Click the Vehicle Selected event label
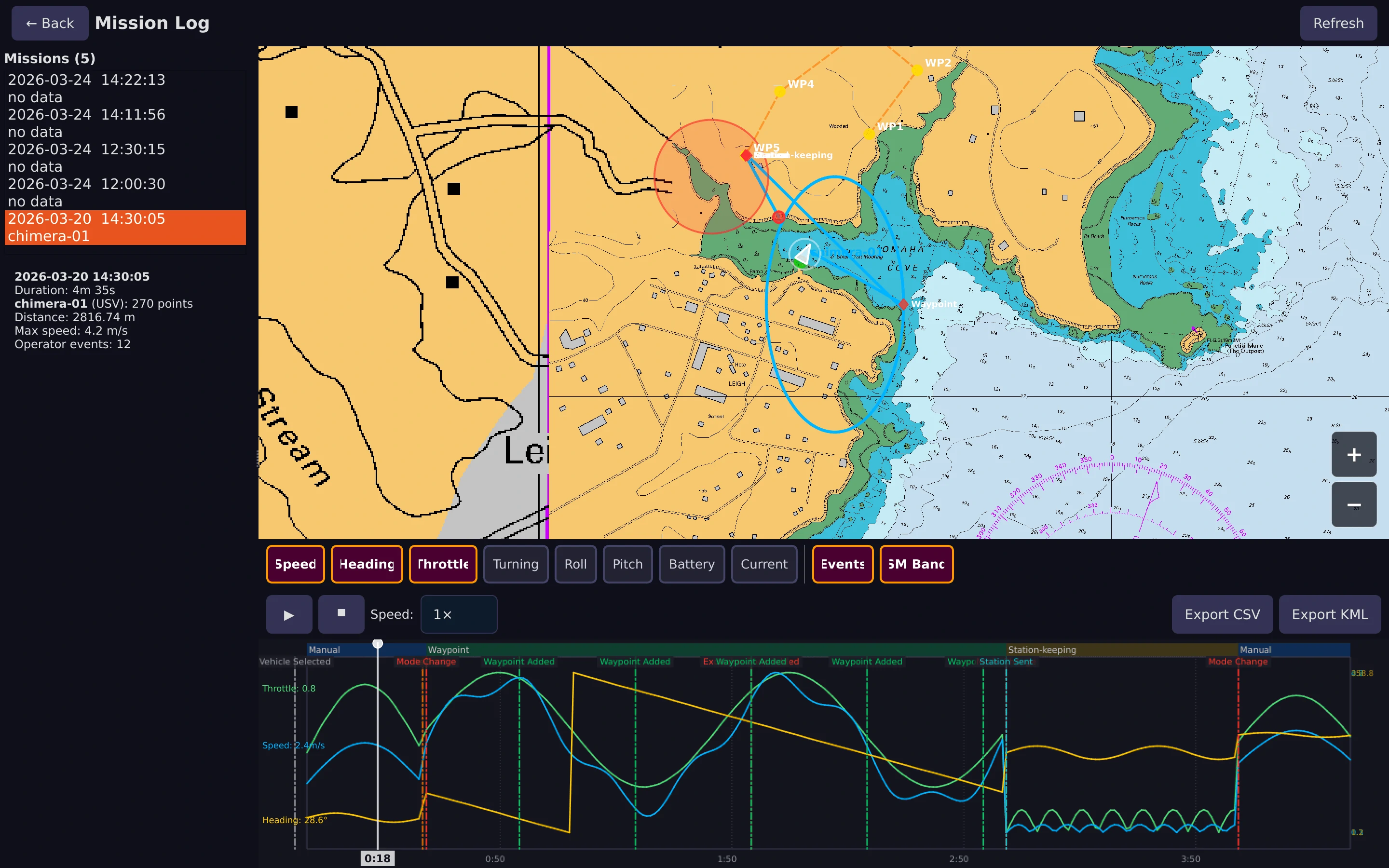Image resolution: width=1389 pixels, height=868 pixels. 295,661
